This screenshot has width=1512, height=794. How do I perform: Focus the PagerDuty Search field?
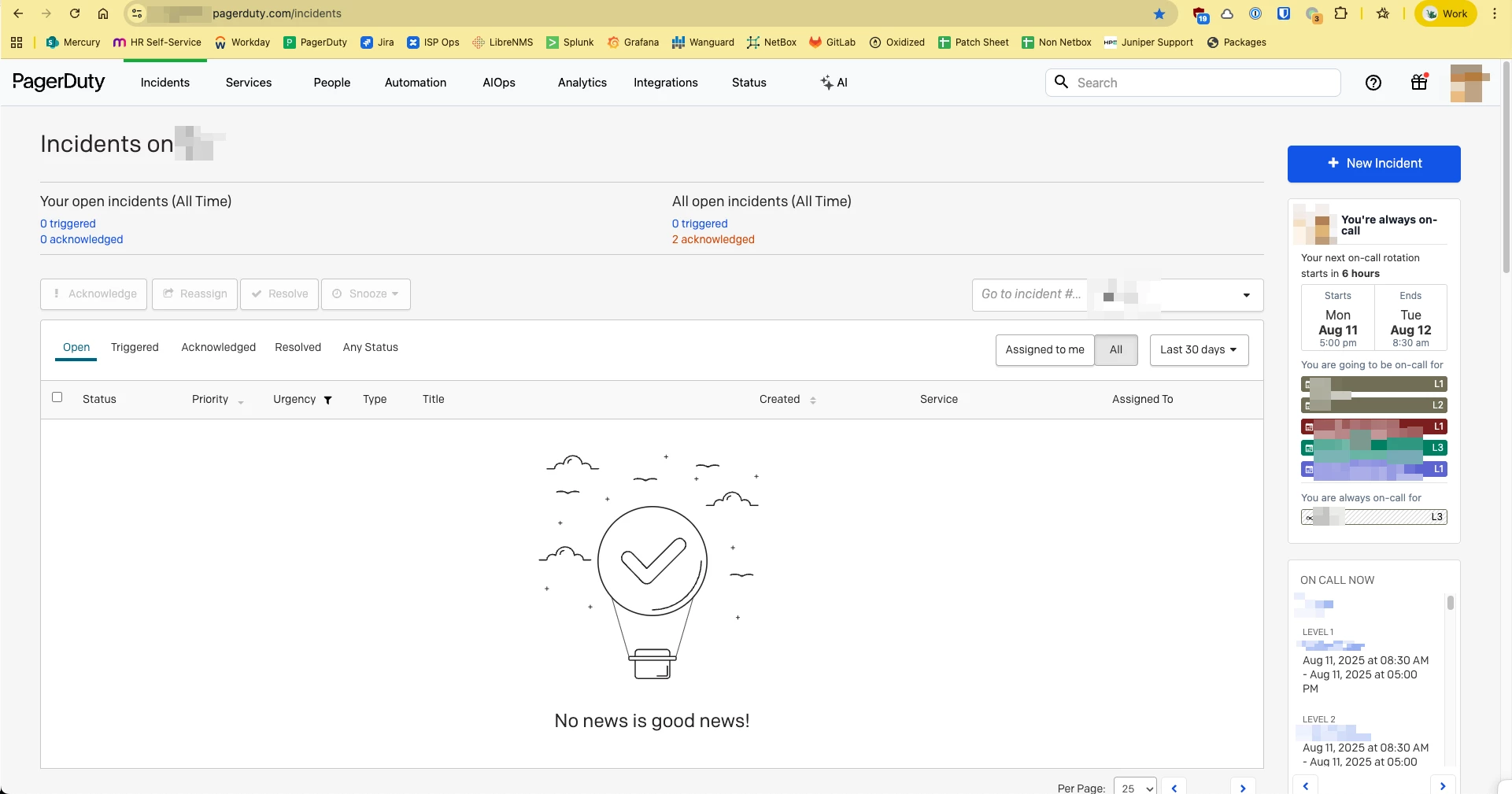[1193, 83]
